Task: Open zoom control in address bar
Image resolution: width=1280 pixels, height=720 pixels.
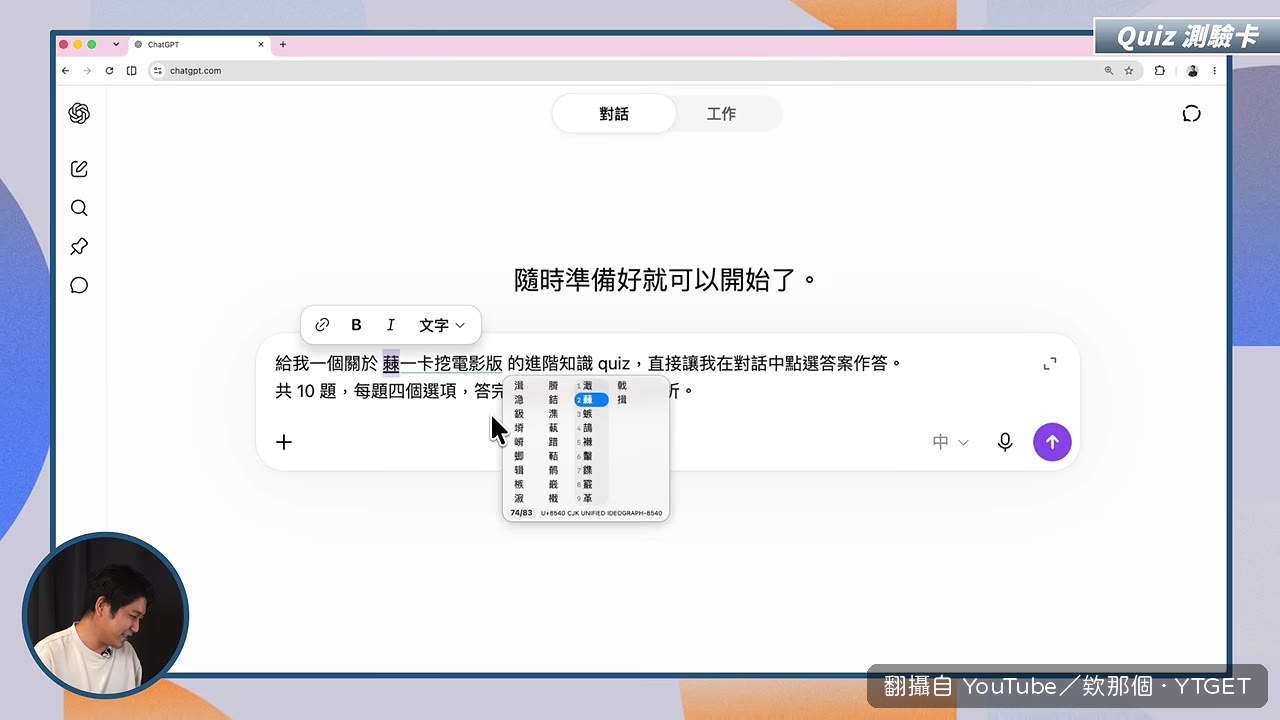Action: [1108, 71]
